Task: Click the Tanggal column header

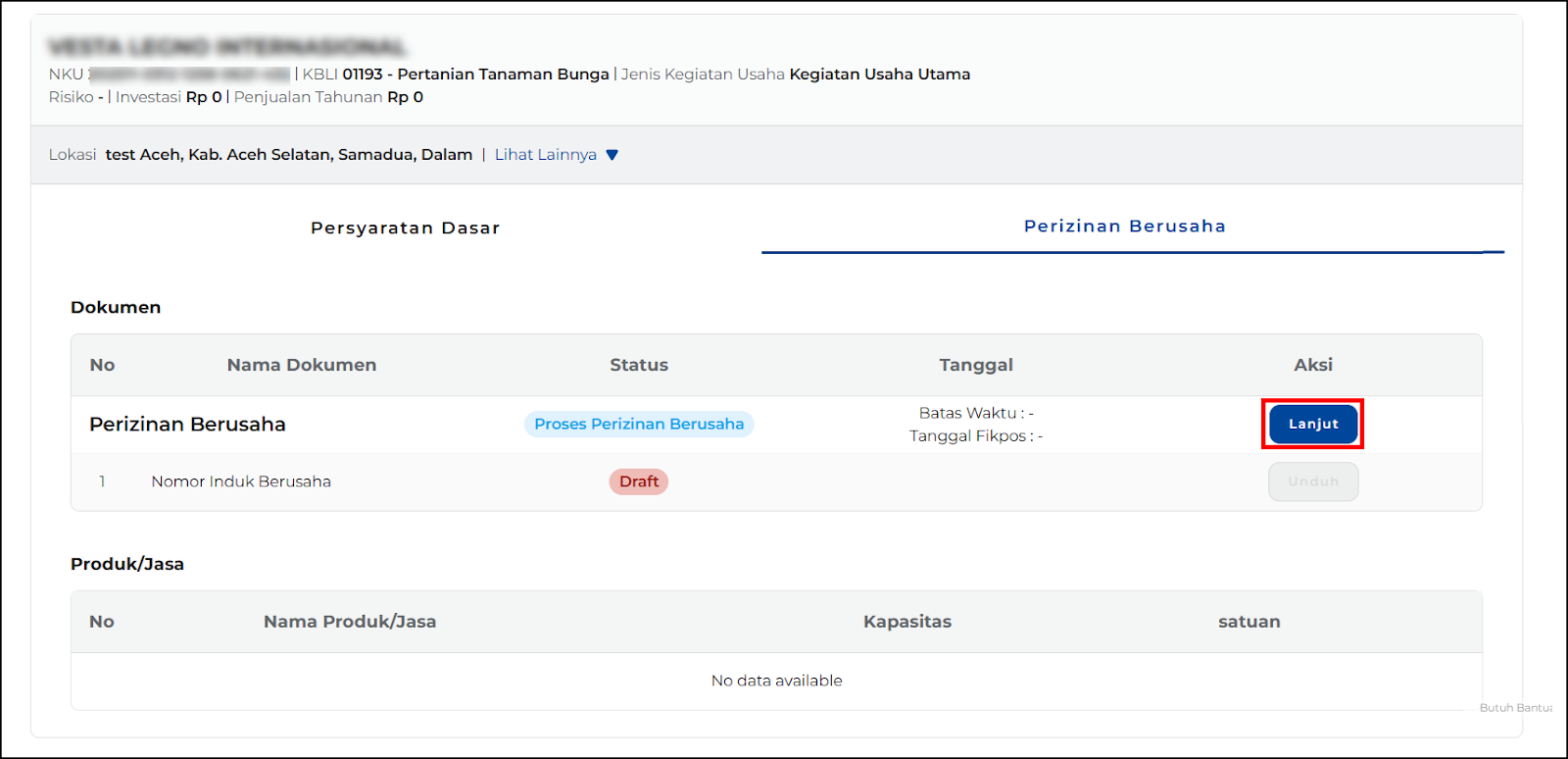Action: [976, 365]
